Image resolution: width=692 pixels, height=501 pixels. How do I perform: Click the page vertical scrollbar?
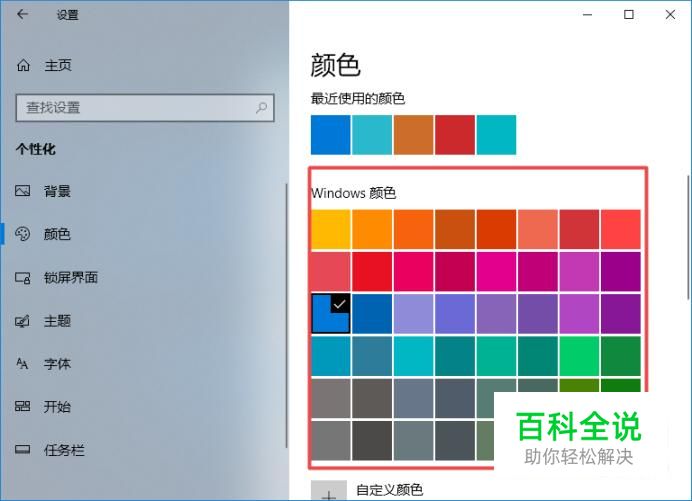688,237
